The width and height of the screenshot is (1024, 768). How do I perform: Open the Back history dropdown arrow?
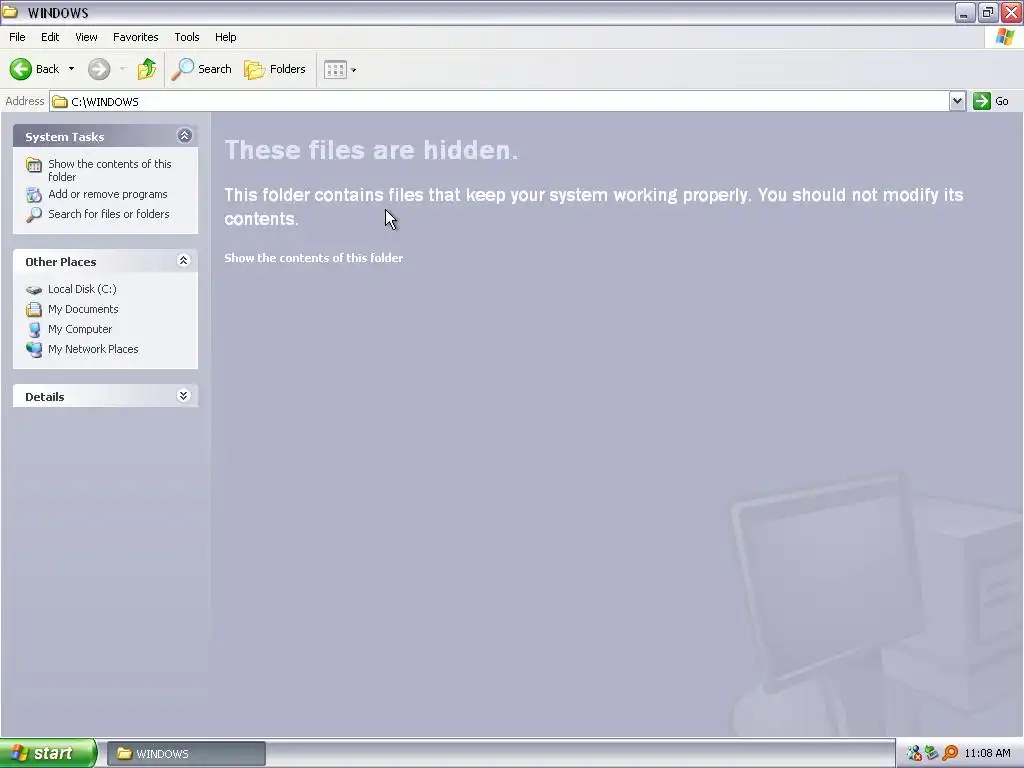tap(71, 69)
